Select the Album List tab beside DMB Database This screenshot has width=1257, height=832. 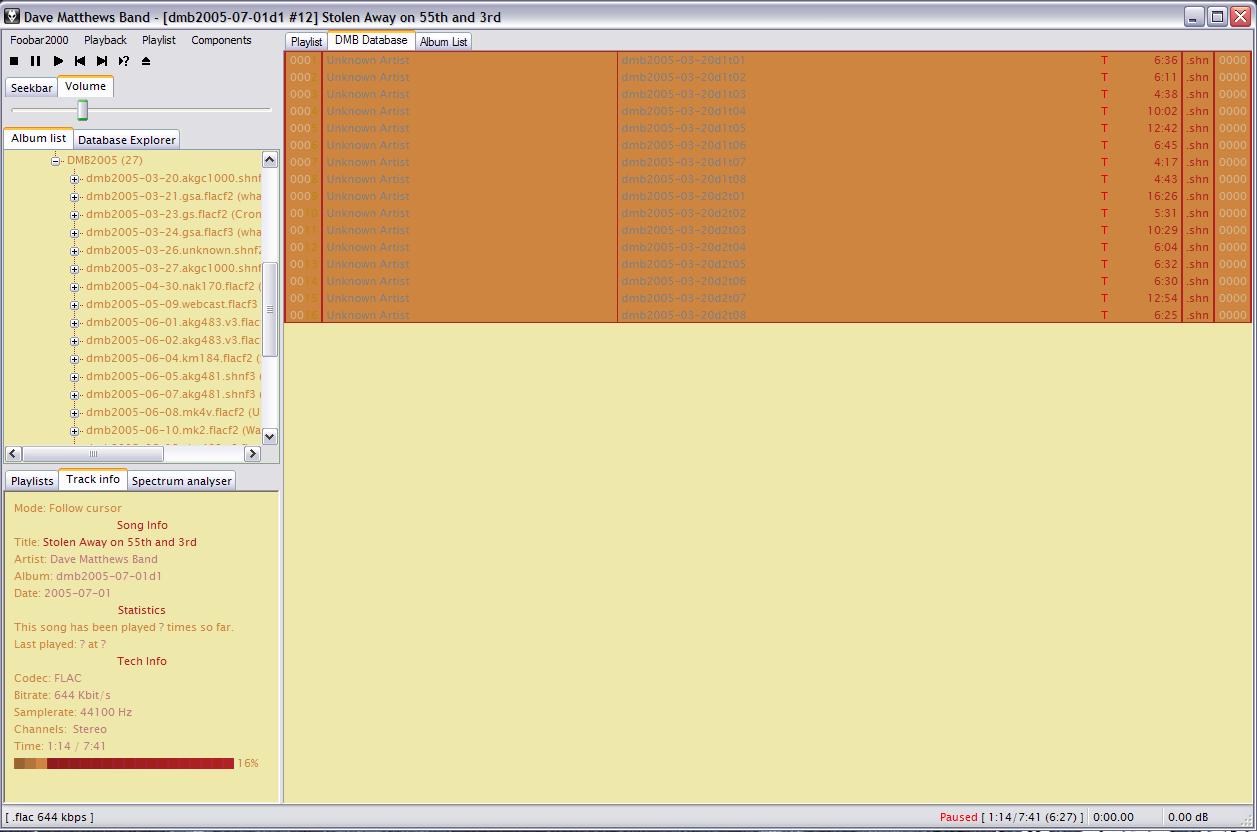(443, 42)
